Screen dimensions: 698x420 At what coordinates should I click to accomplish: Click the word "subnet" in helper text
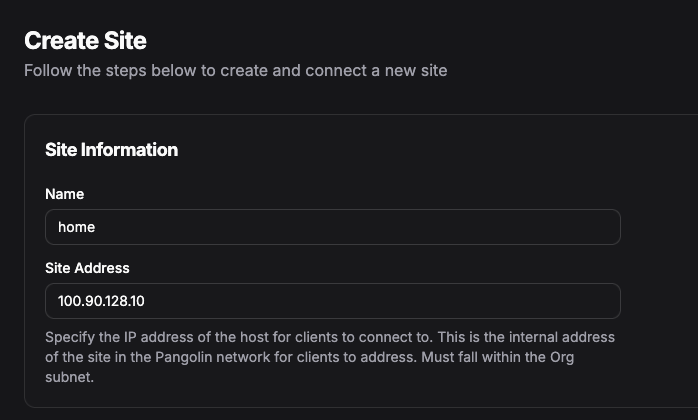pyautogui.click(x=68, y=378)
